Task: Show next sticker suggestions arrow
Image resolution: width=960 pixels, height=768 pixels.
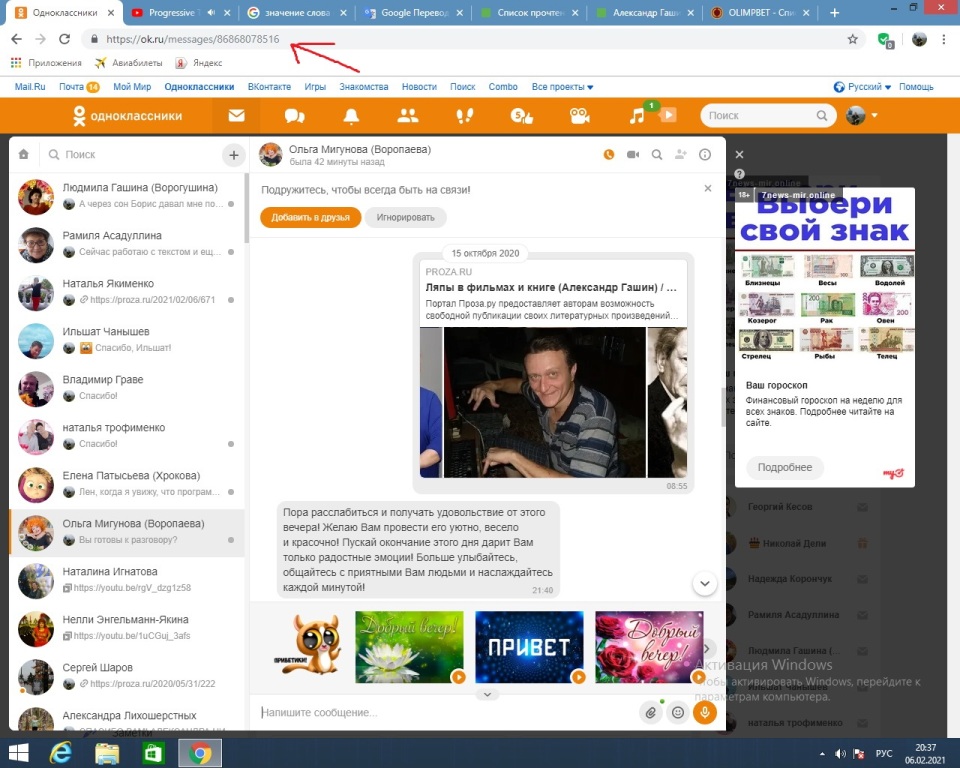Action: tap(707, 648)
